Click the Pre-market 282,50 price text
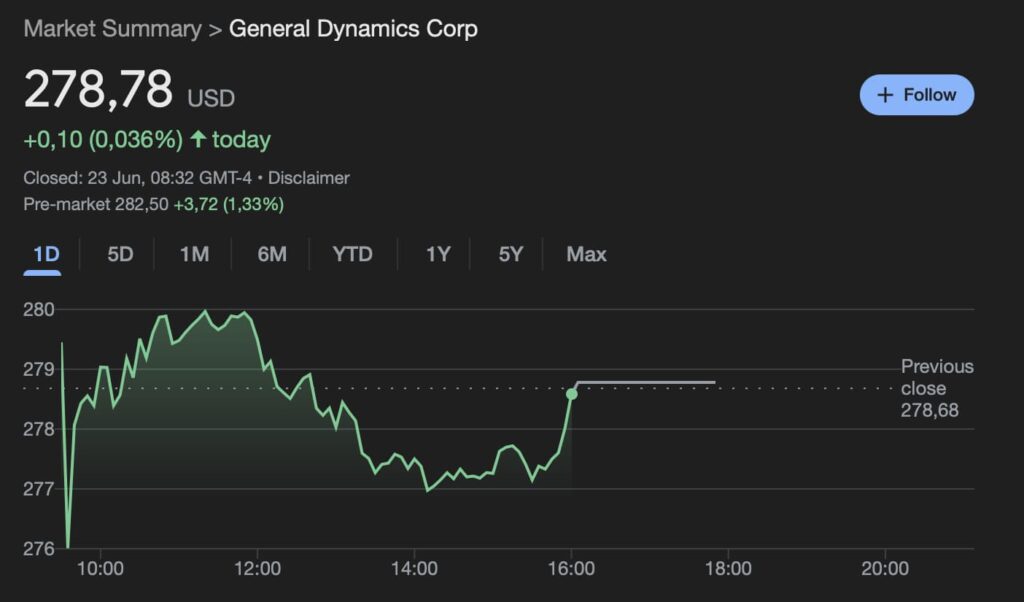This screenshot has width=1024, height=602. click(96, 204)
